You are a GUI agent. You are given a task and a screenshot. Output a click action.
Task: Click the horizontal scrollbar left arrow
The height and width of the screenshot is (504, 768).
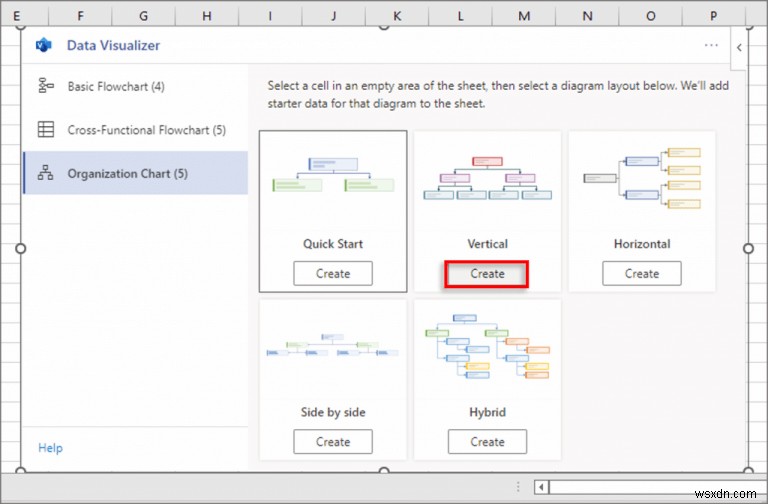[x=541, y=487]
